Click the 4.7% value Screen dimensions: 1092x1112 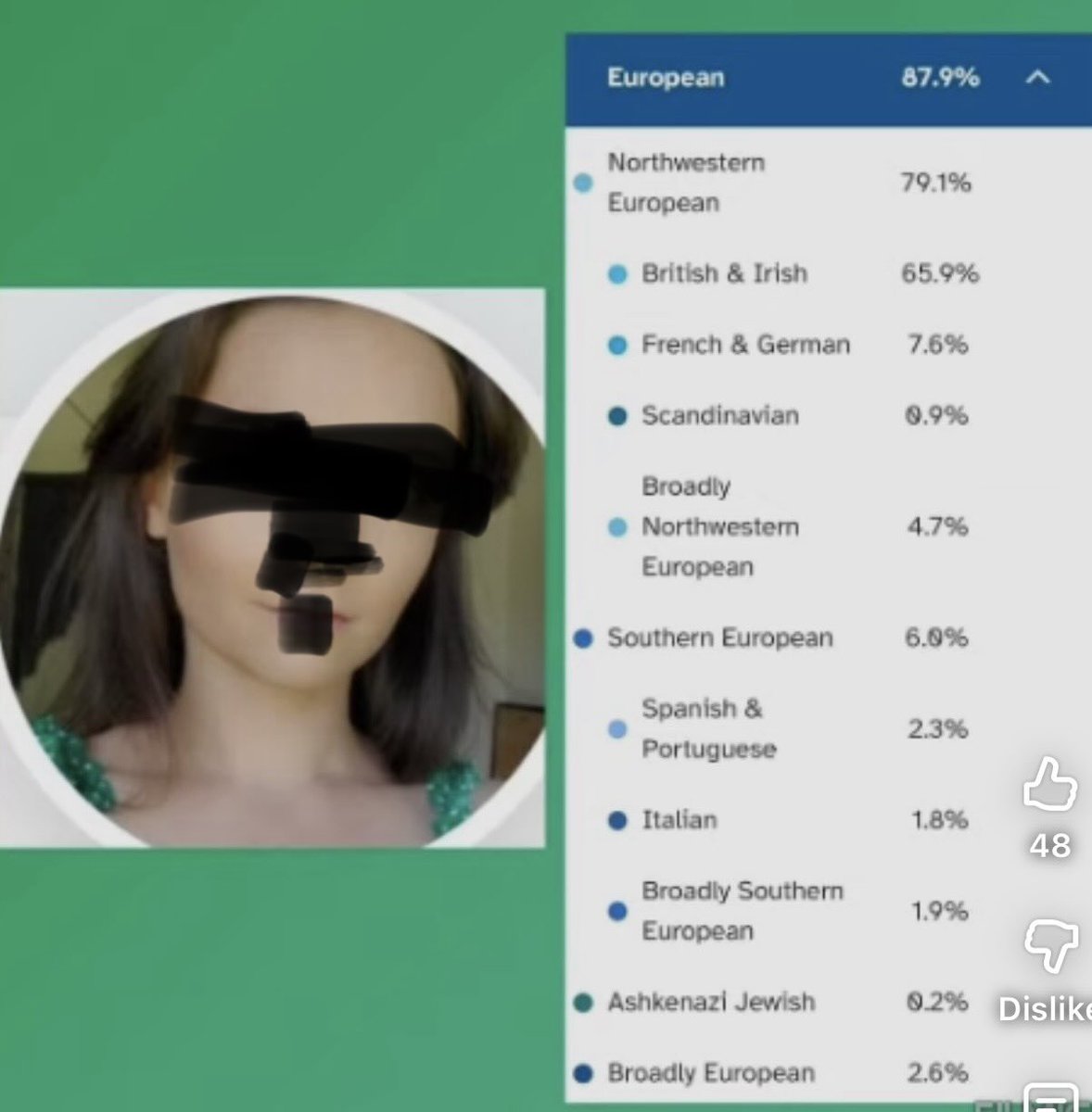click(937, 526)
